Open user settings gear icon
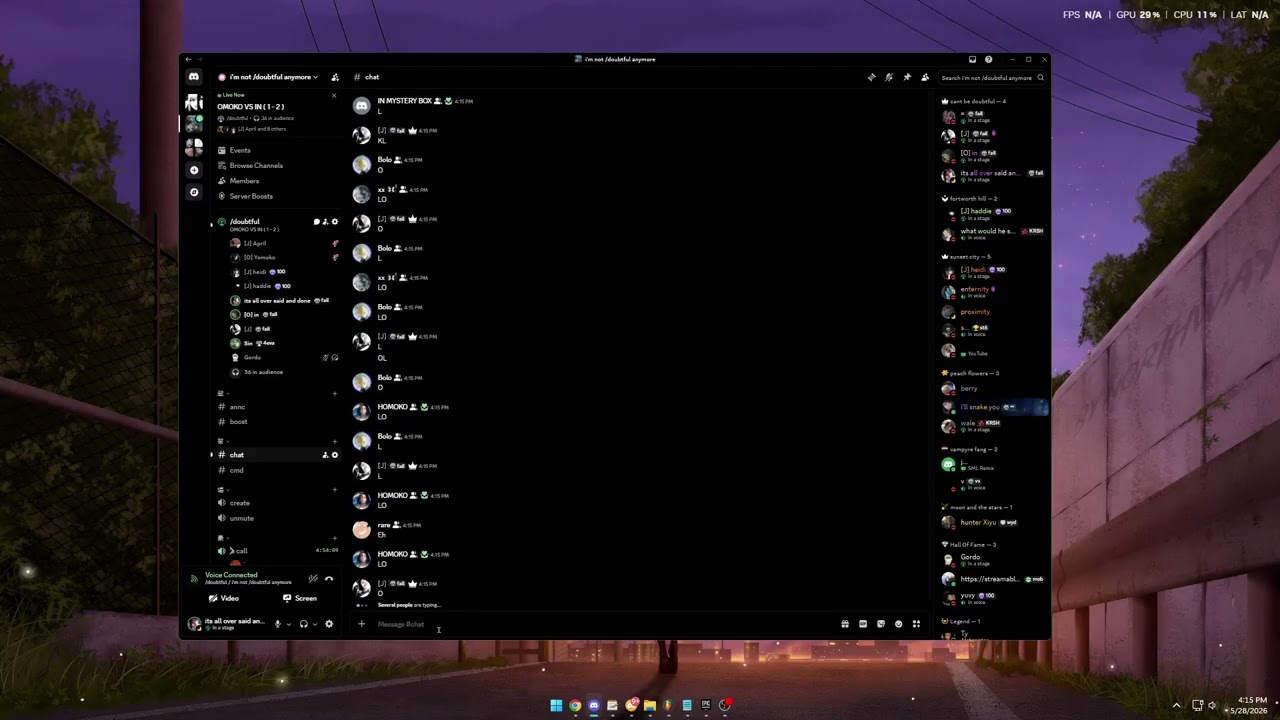Viewport: 1280px width, 720px height. coord(329,624)
